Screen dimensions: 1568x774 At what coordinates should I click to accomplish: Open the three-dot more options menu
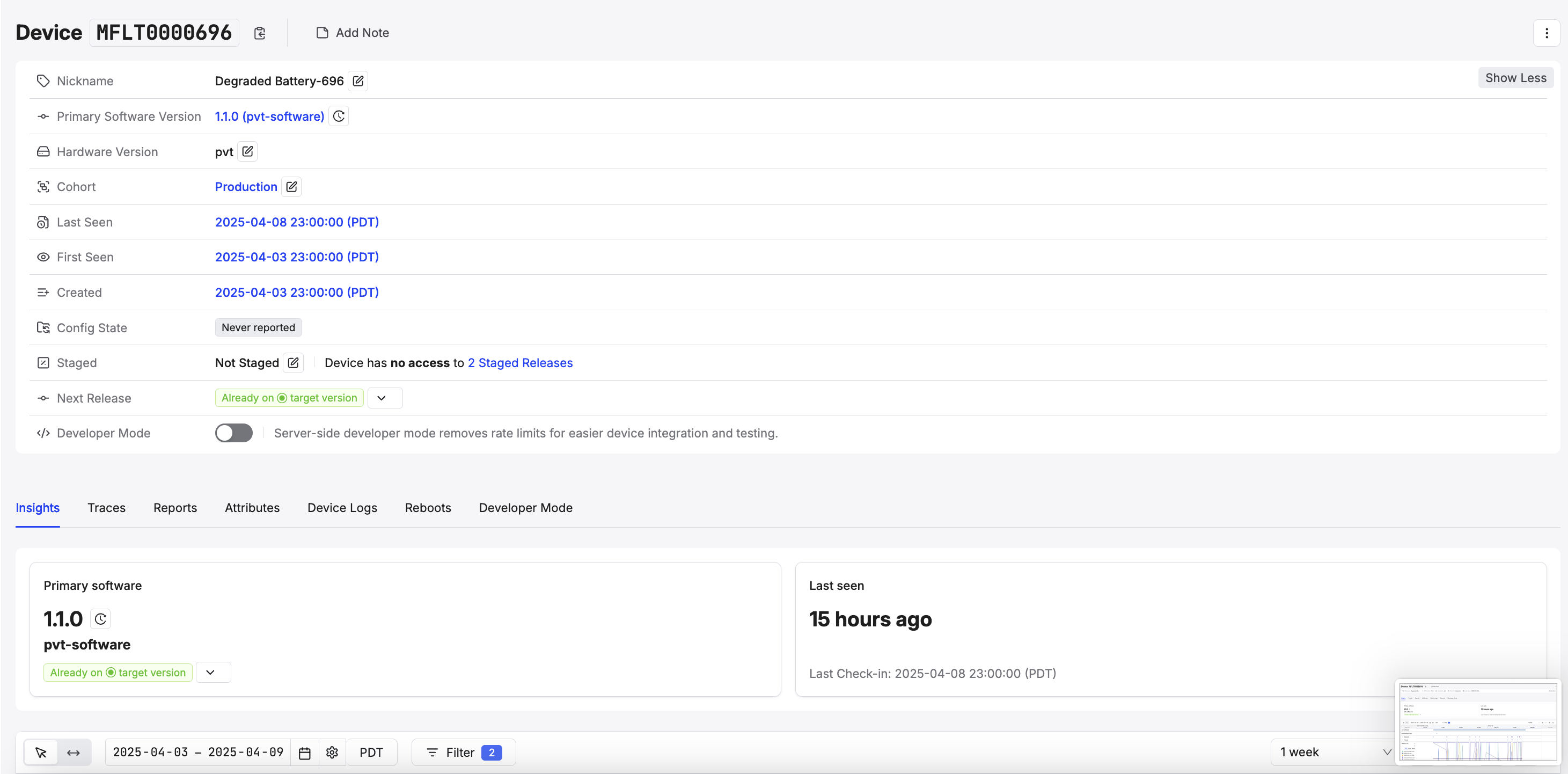[1546, 33]
